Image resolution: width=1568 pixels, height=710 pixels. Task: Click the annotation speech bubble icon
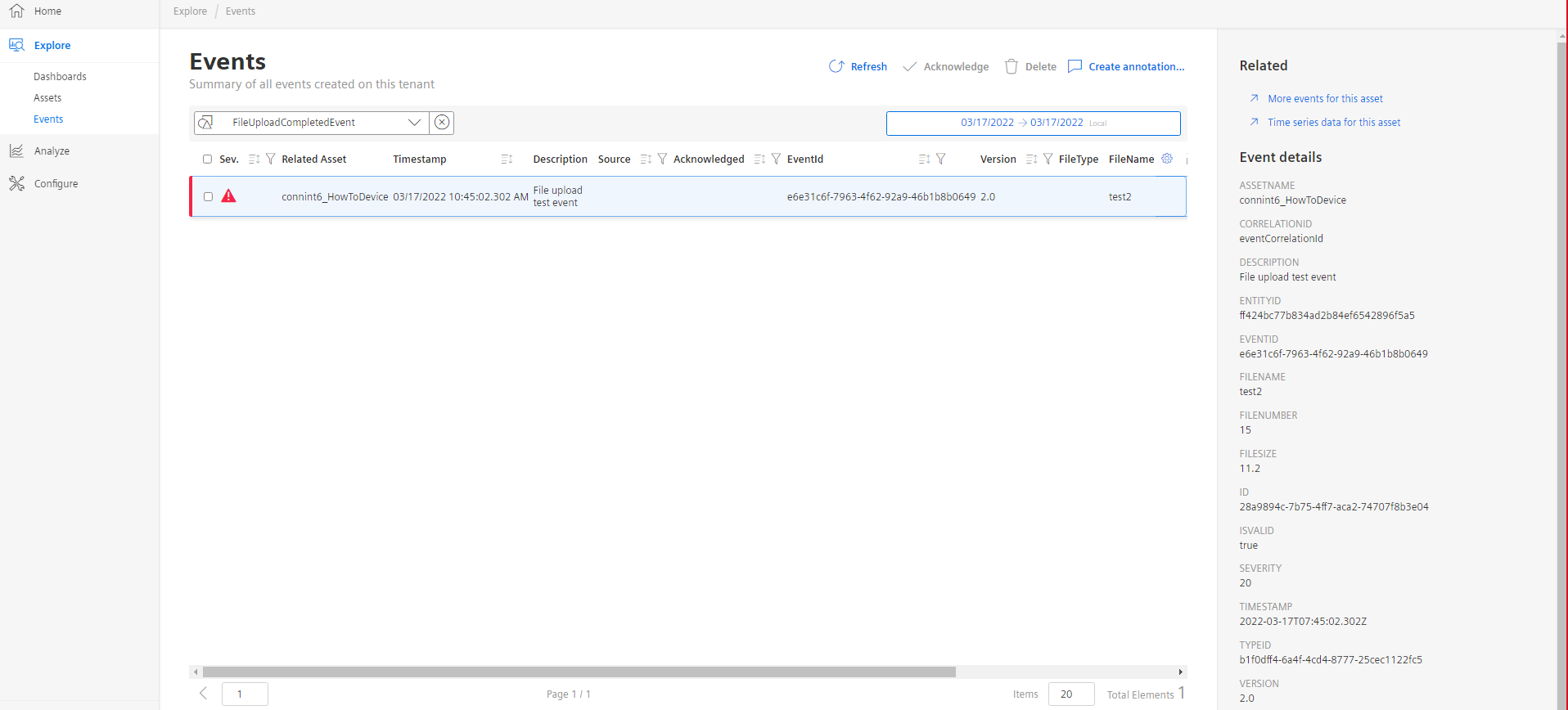[x=1075, y=67]
